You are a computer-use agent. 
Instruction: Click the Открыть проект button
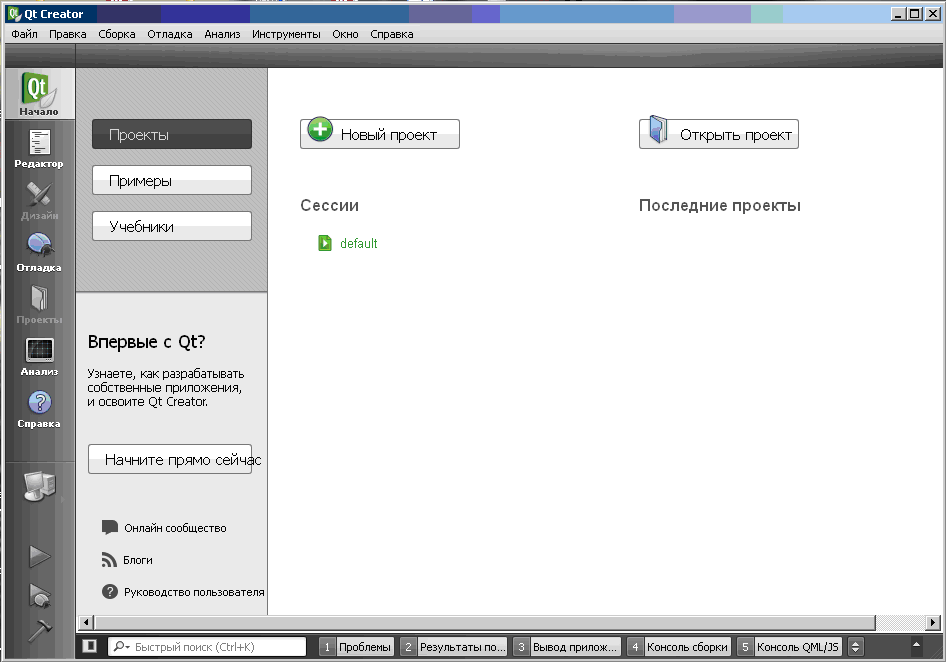pos(719,134)
